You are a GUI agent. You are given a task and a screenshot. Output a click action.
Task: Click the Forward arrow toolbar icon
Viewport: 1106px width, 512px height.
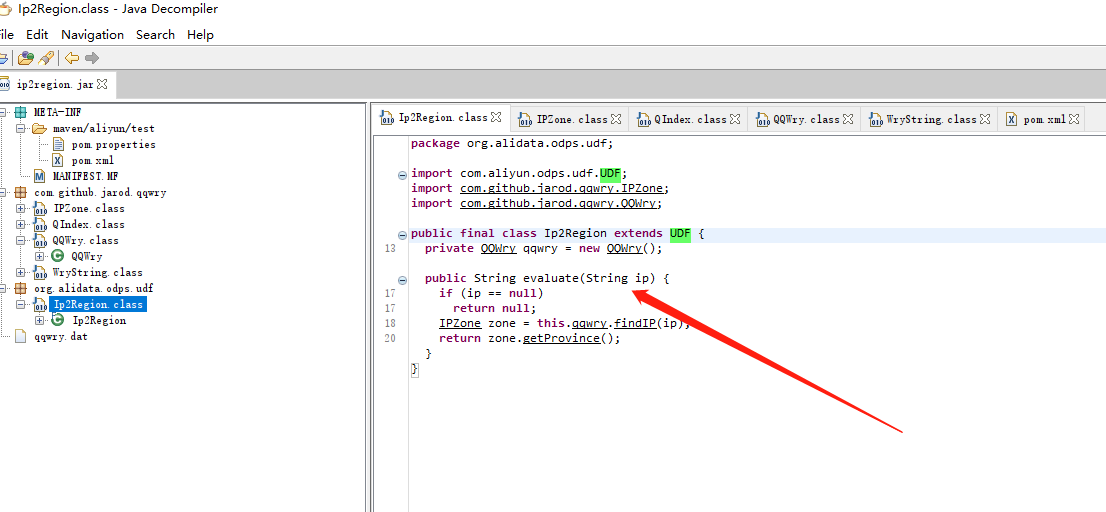(92, 58)
